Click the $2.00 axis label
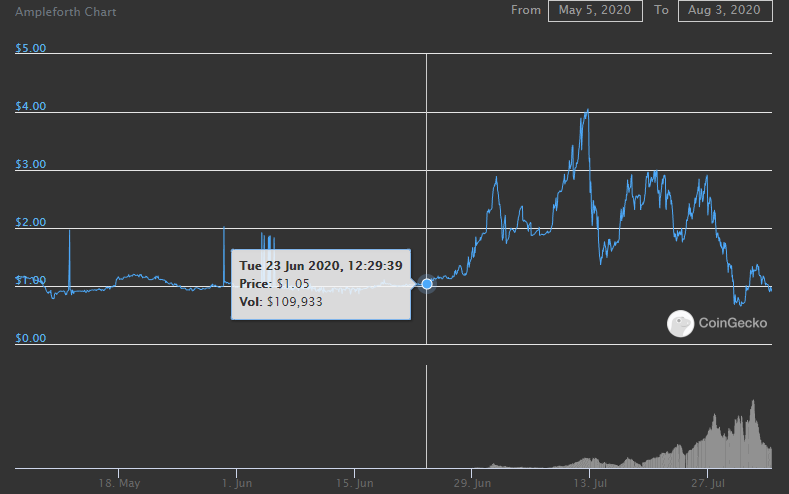 click(31, 222)
